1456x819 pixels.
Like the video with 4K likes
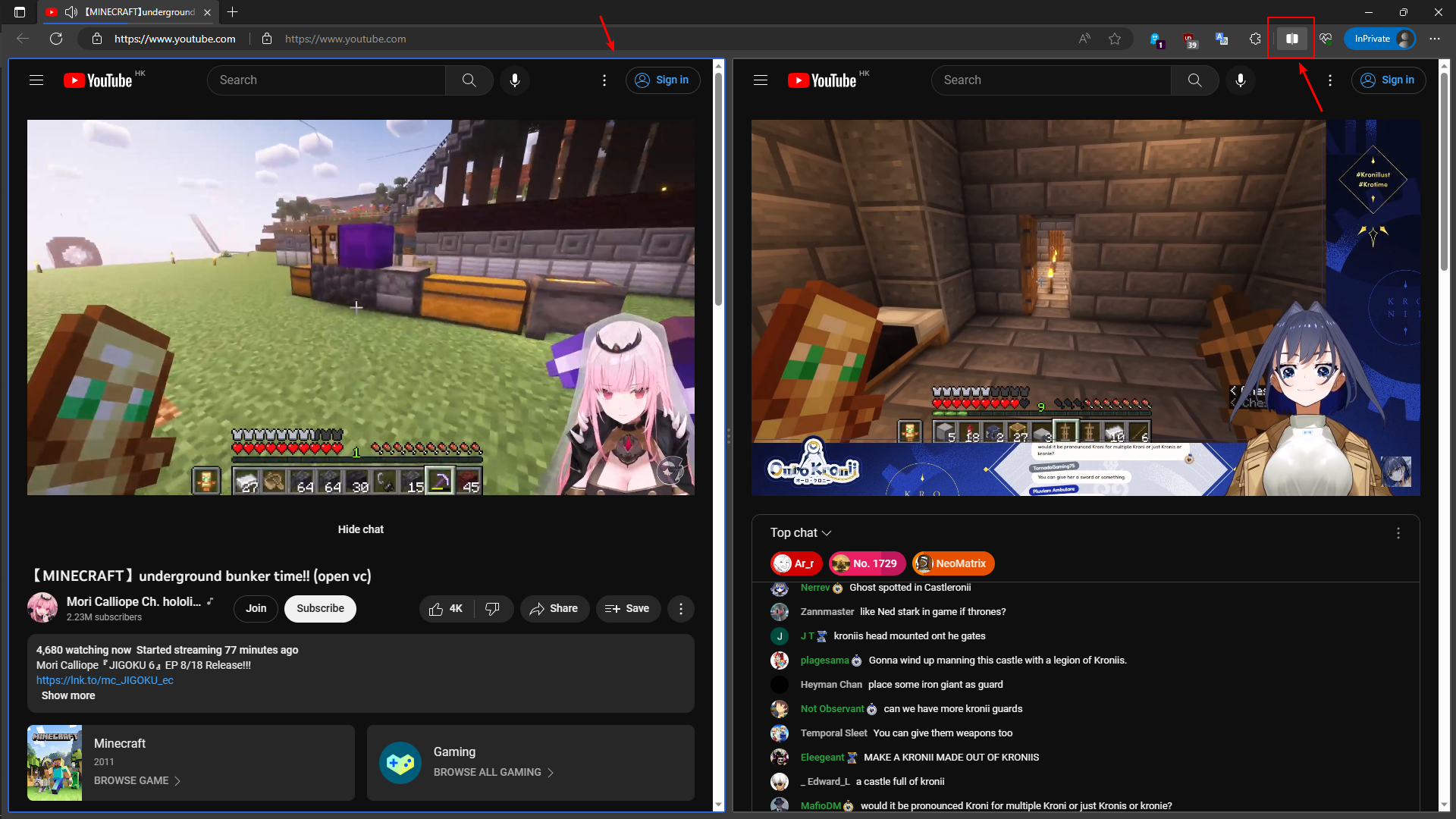(447, 608)
